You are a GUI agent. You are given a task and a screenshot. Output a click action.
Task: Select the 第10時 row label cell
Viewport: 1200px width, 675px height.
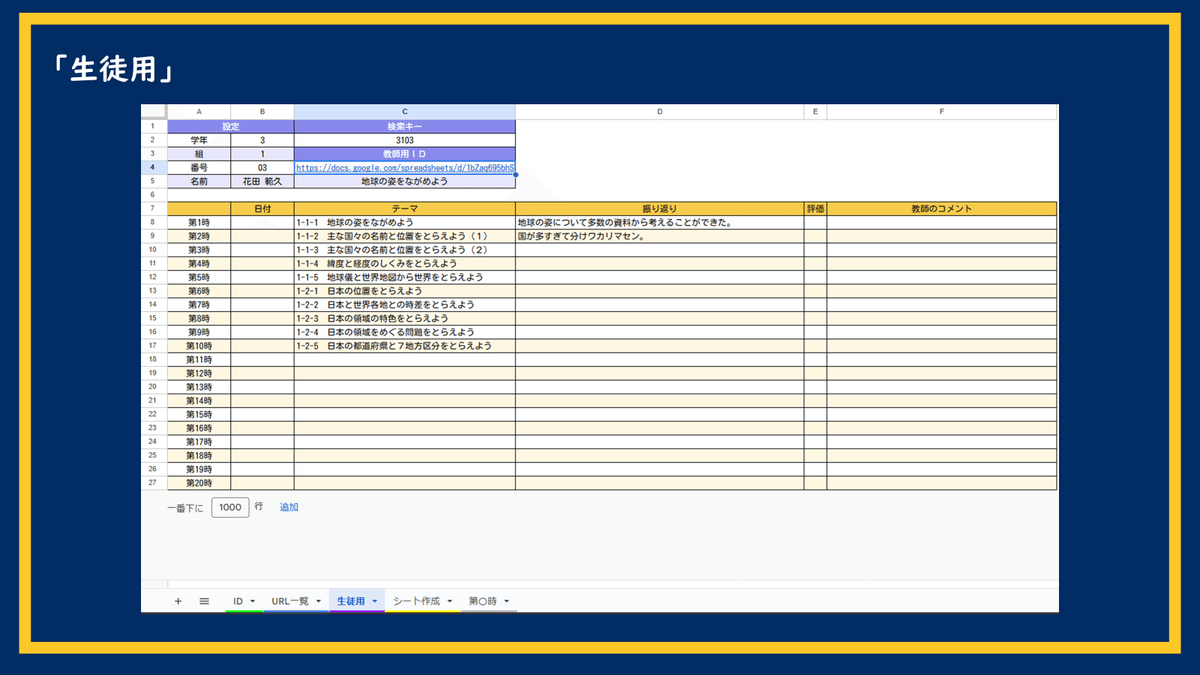coord(199,345)
